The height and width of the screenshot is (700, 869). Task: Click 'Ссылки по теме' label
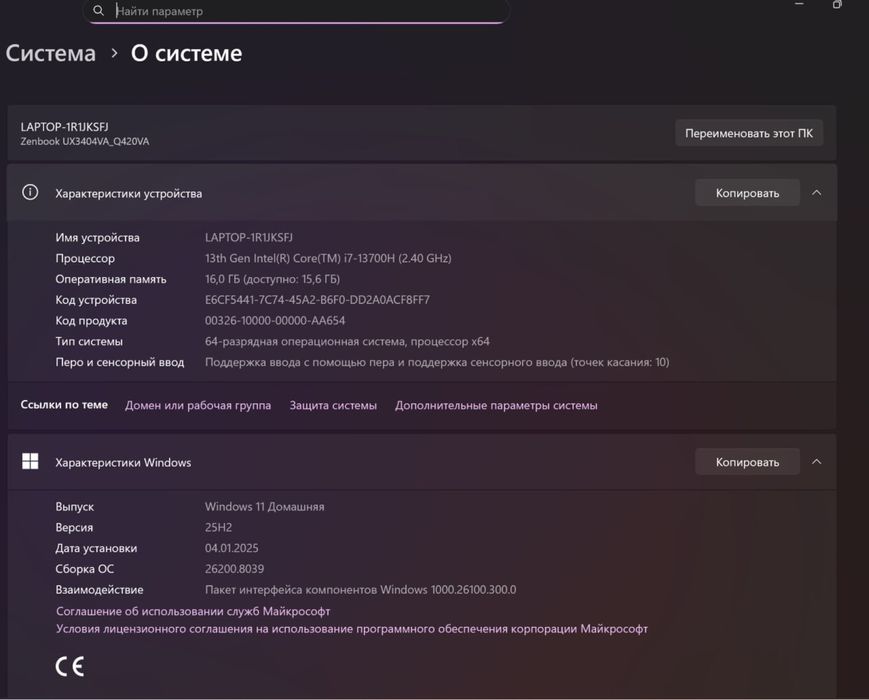(64, 405)
